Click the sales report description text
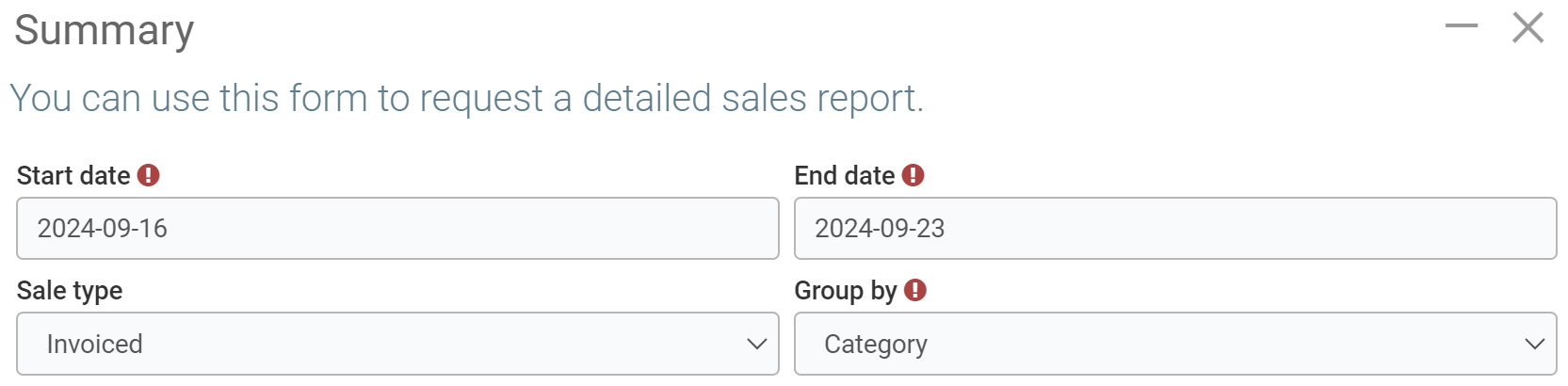The image size is (1568, 386). (x=467, y=98)
